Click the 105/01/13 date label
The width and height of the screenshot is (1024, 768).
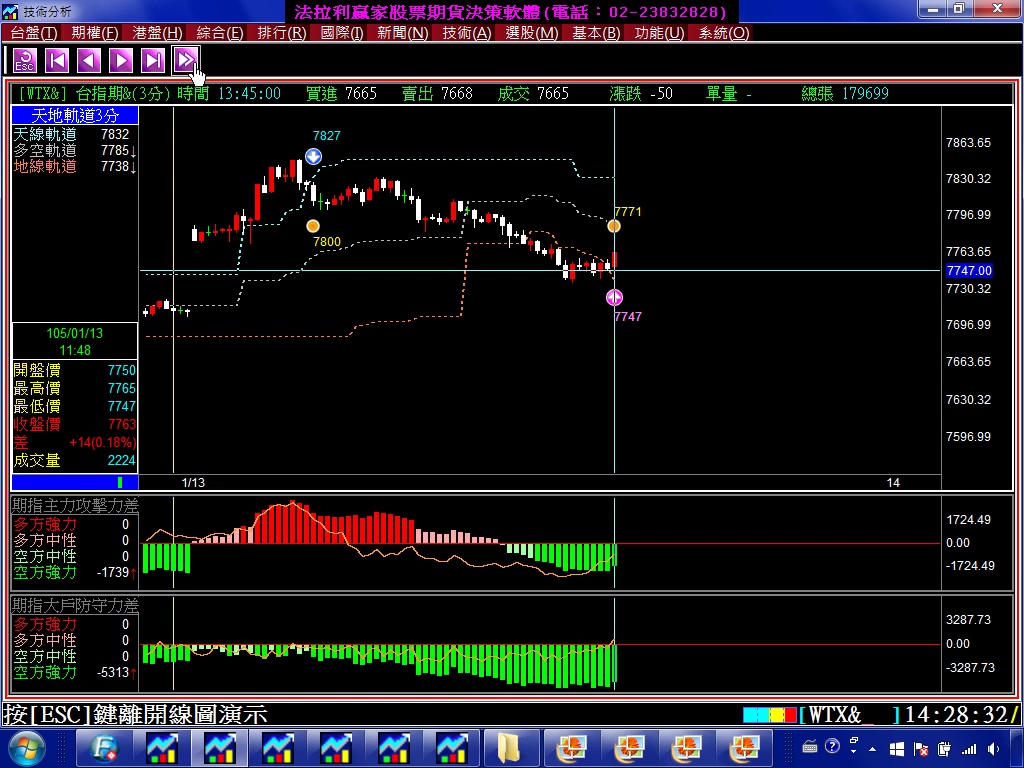tap(74, 333)
